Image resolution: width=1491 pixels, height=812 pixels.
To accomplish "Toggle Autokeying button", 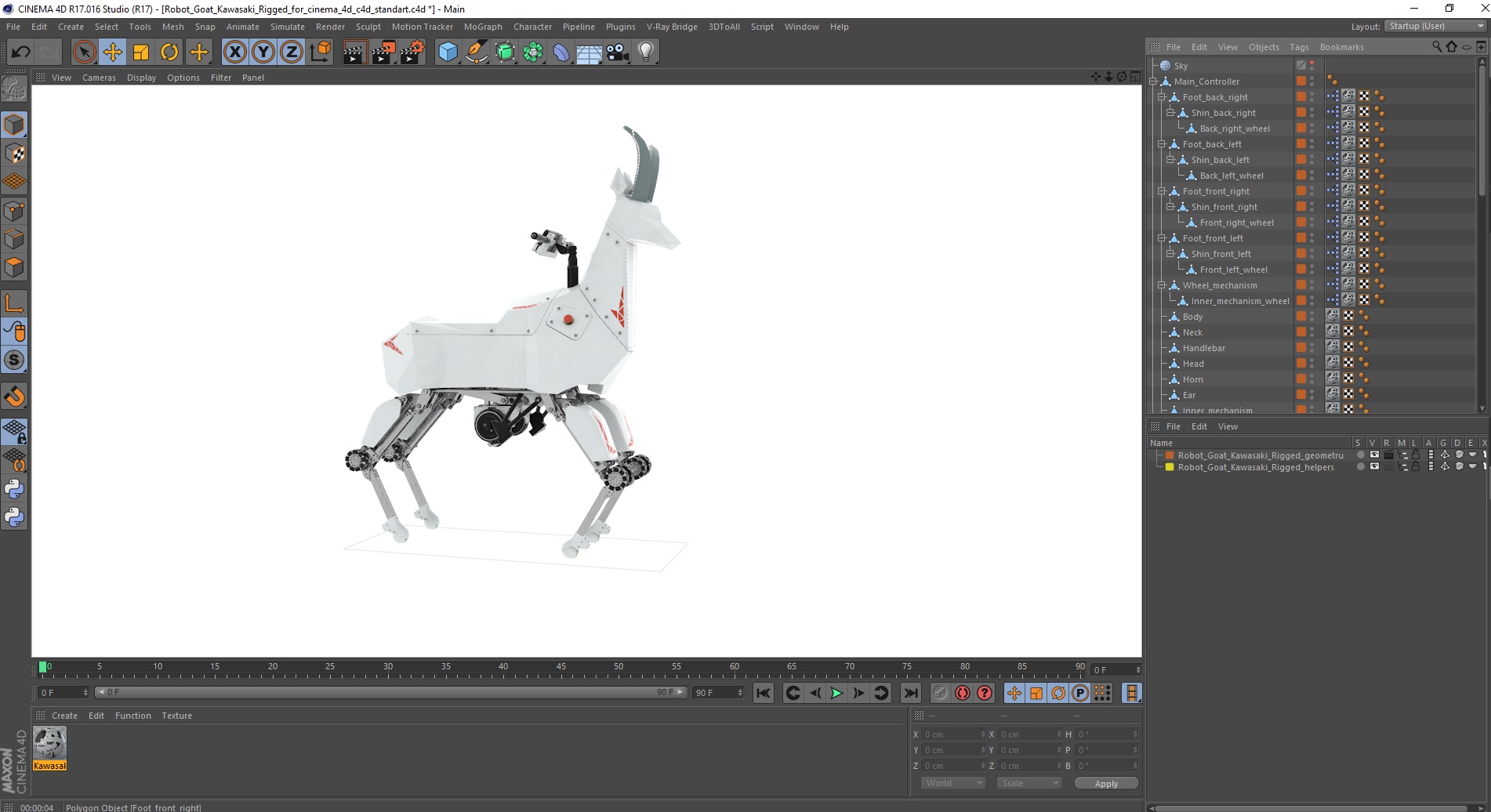I will 962,693.
